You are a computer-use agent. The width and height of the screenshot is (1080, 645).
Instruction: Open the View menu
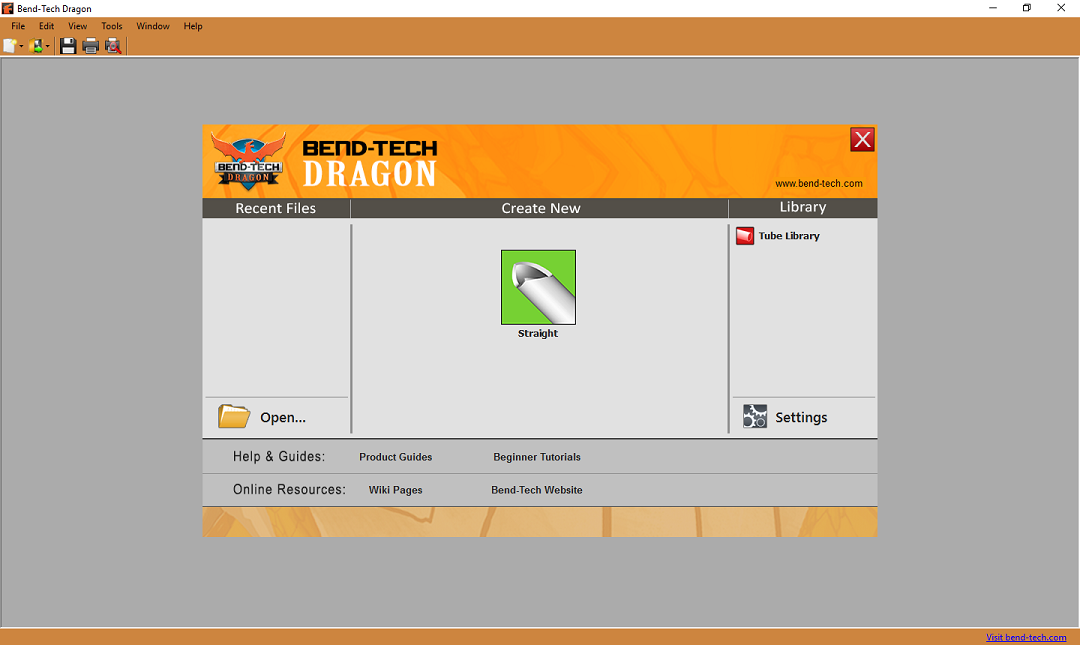[x=77, y=26]
